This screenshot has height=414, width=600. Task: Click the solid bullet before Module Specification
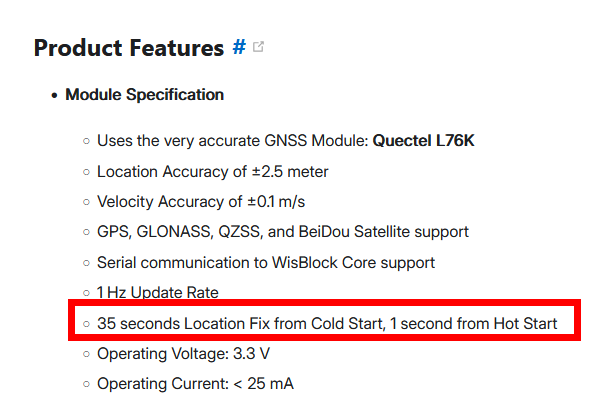[x=53, y=95]
